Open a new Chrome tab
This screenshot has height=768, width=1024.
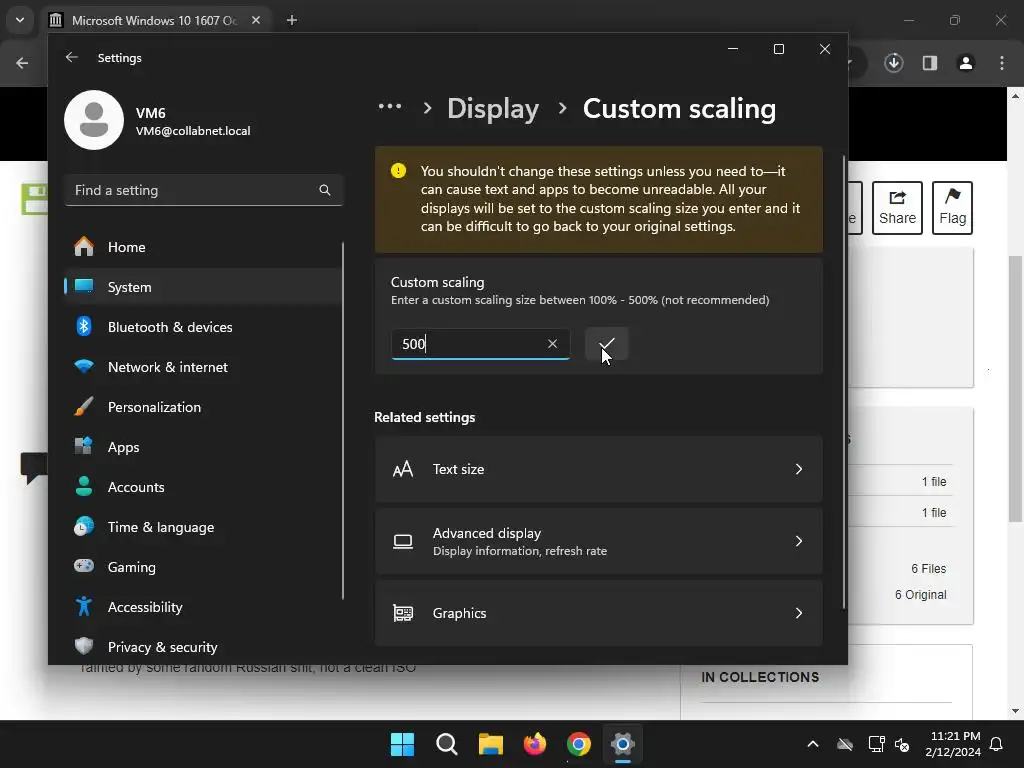point(292,20)
